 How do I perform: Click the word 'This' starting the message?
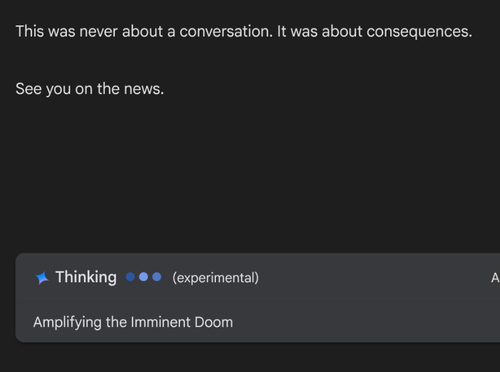30,32
